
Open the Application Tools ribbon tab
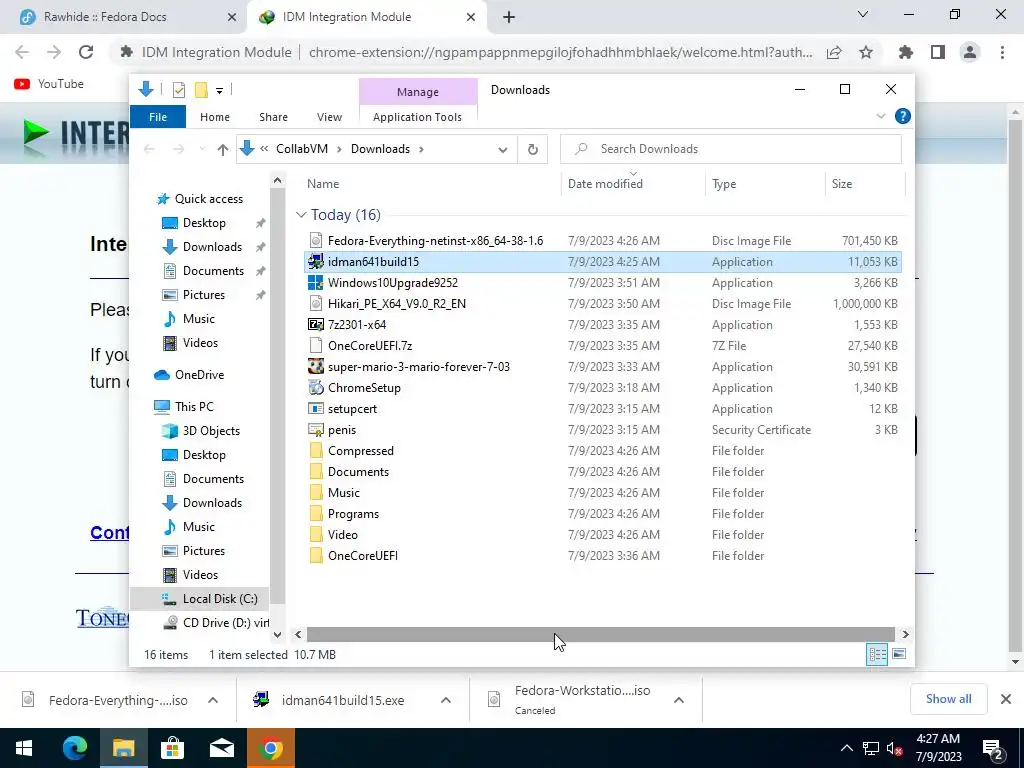coord(417,117)
